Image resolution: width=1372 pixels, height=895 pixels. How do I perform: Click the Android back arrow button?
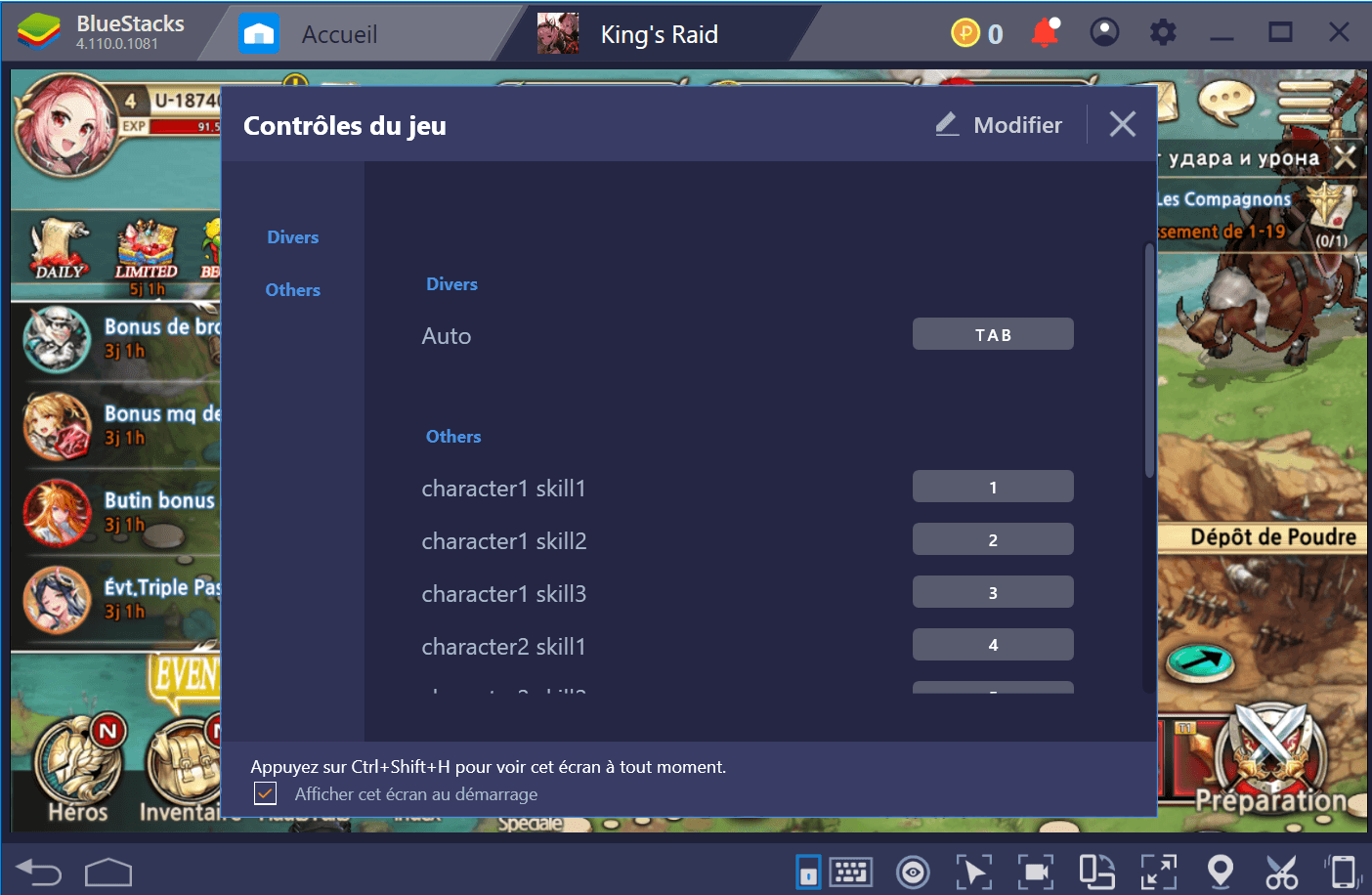tap(39, 872)
